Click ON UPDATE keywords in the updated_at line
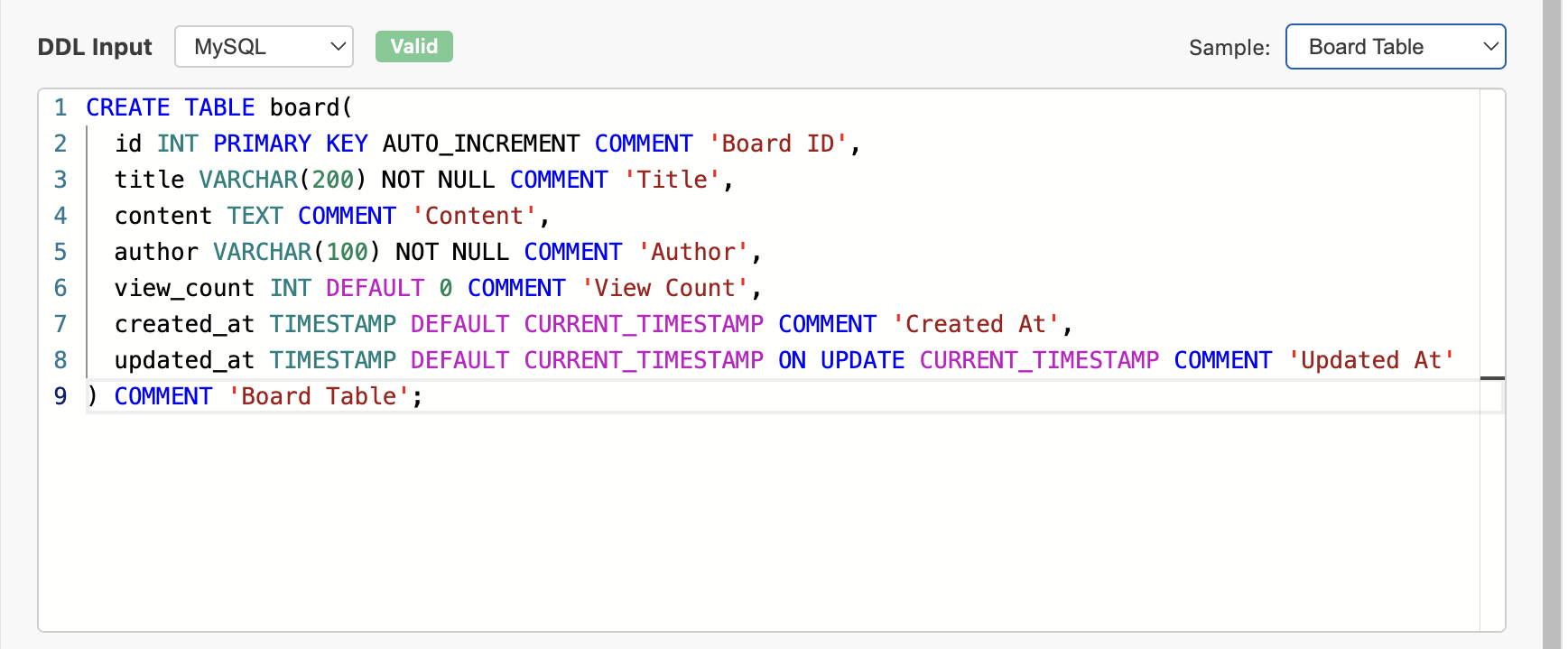 [840, 360]
